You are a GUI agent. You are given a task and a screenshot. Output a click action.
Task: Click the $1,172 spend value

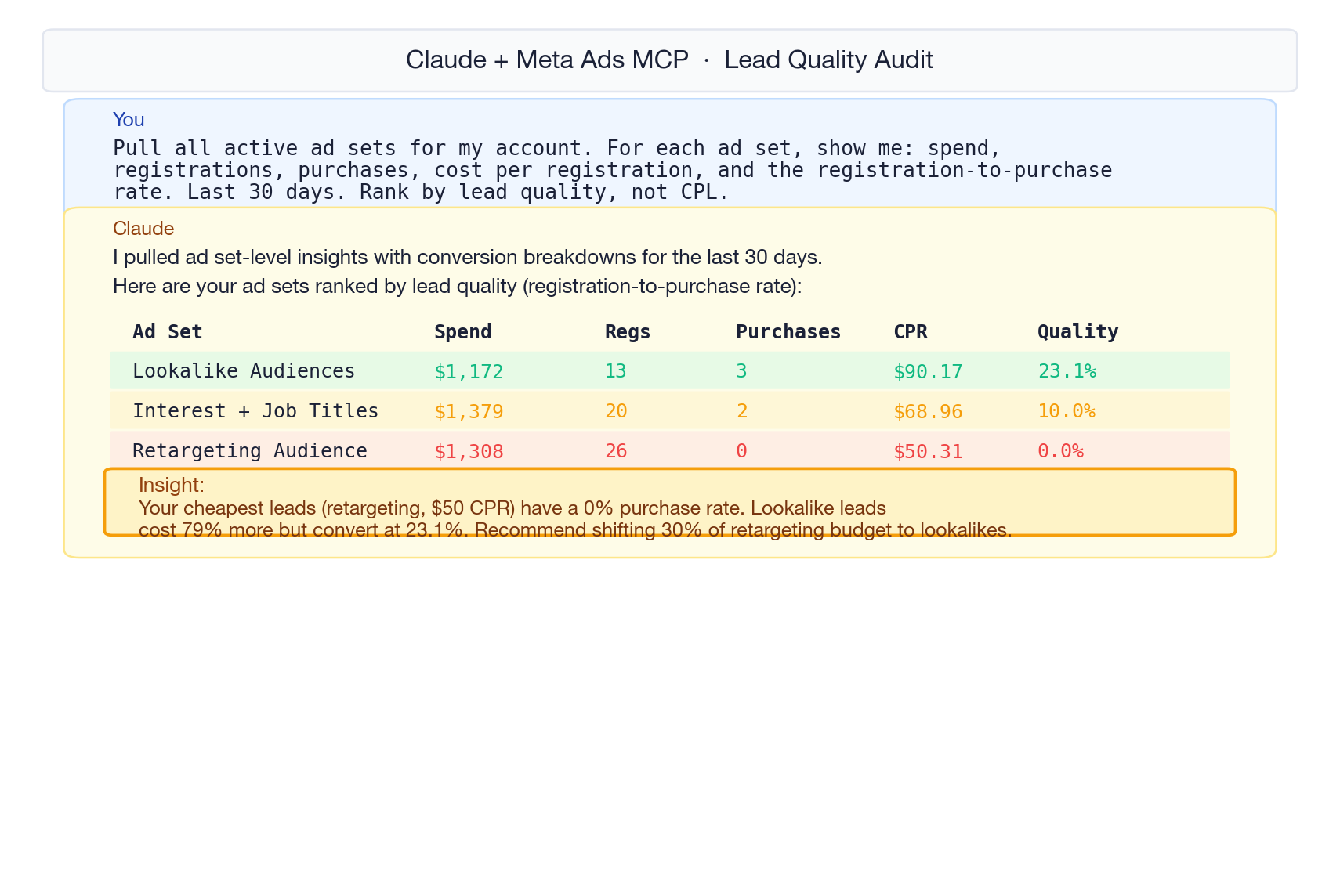pyautogui.click(x=469, y=371)
